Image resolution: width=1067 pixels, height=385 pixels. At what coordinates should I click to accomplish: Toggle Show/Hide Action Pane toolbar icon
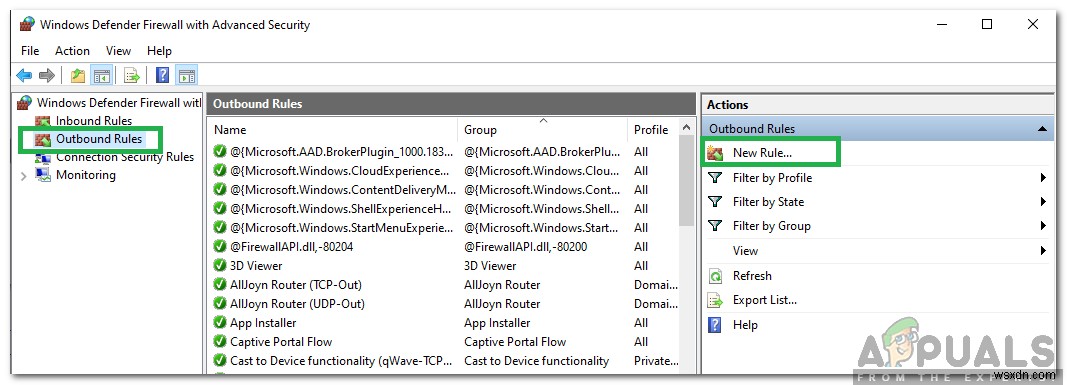[x=186, y=76]
